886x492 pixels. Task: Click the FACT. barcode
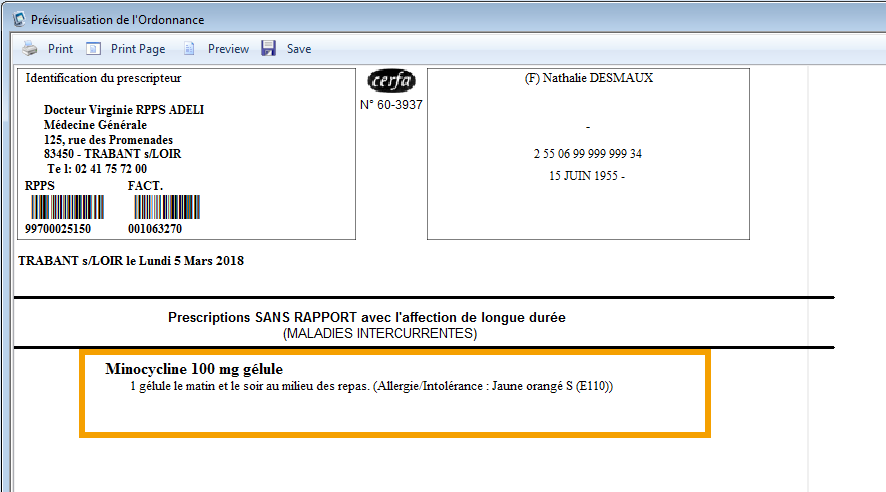[166, 207]
